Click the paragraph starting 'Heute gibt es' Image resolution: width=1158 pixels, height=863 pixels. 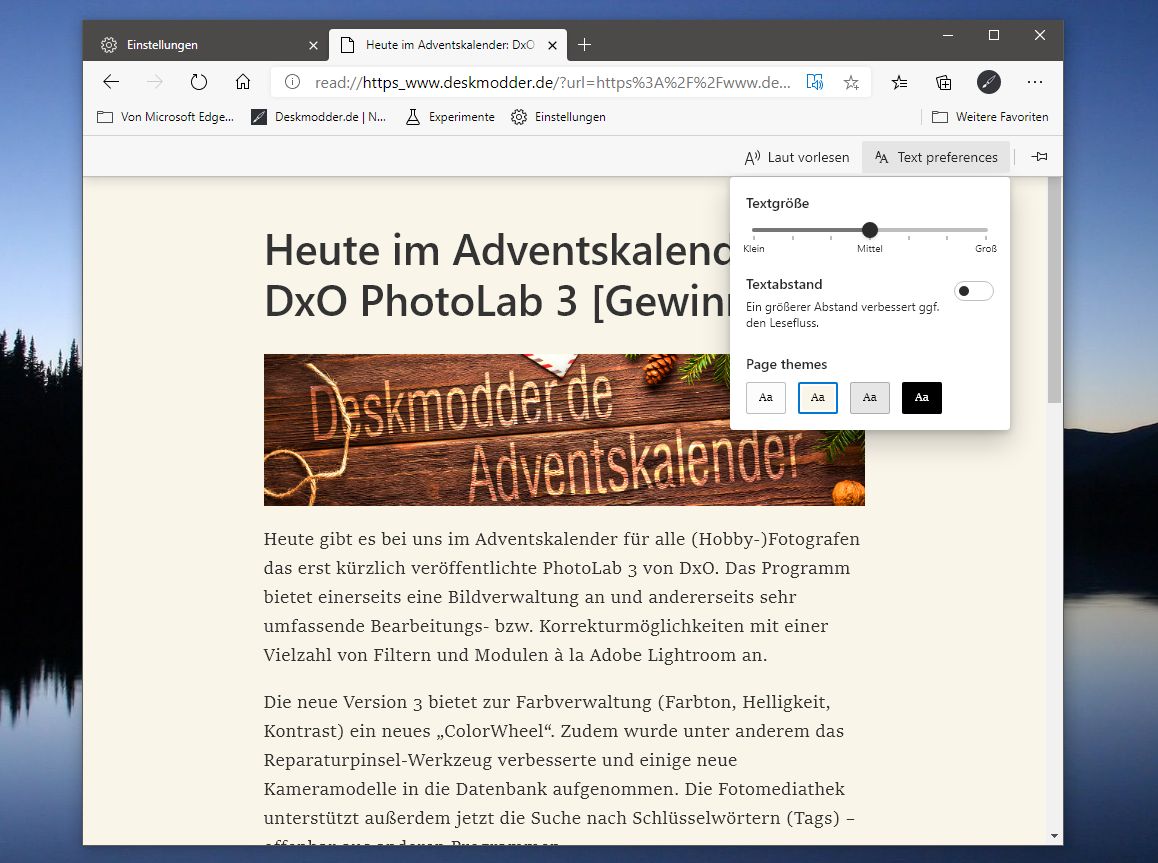click(562, 596)
